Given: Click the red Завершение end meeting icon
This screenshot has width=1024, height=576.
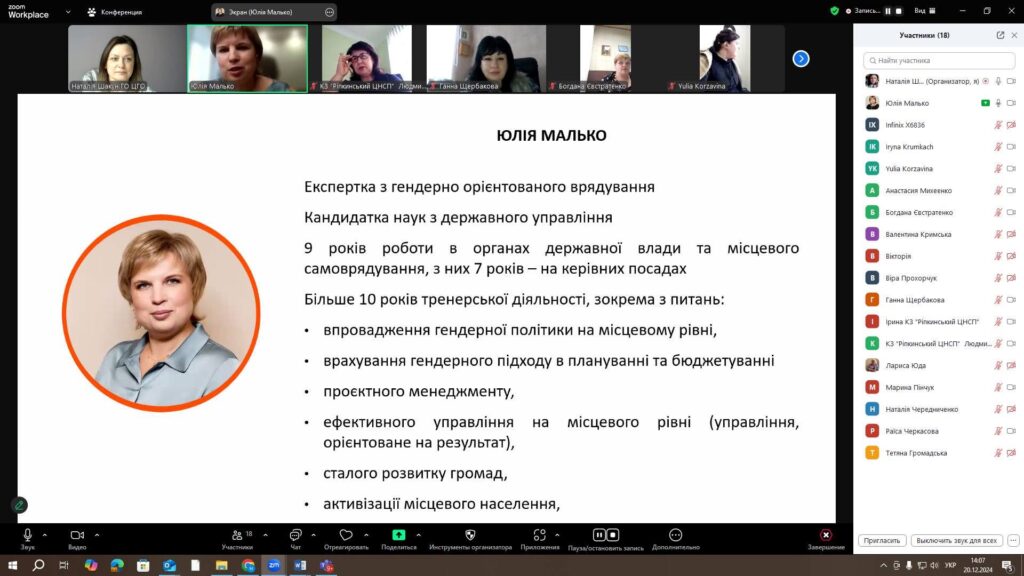Looking at the screenshot, I should pos(826,535).
